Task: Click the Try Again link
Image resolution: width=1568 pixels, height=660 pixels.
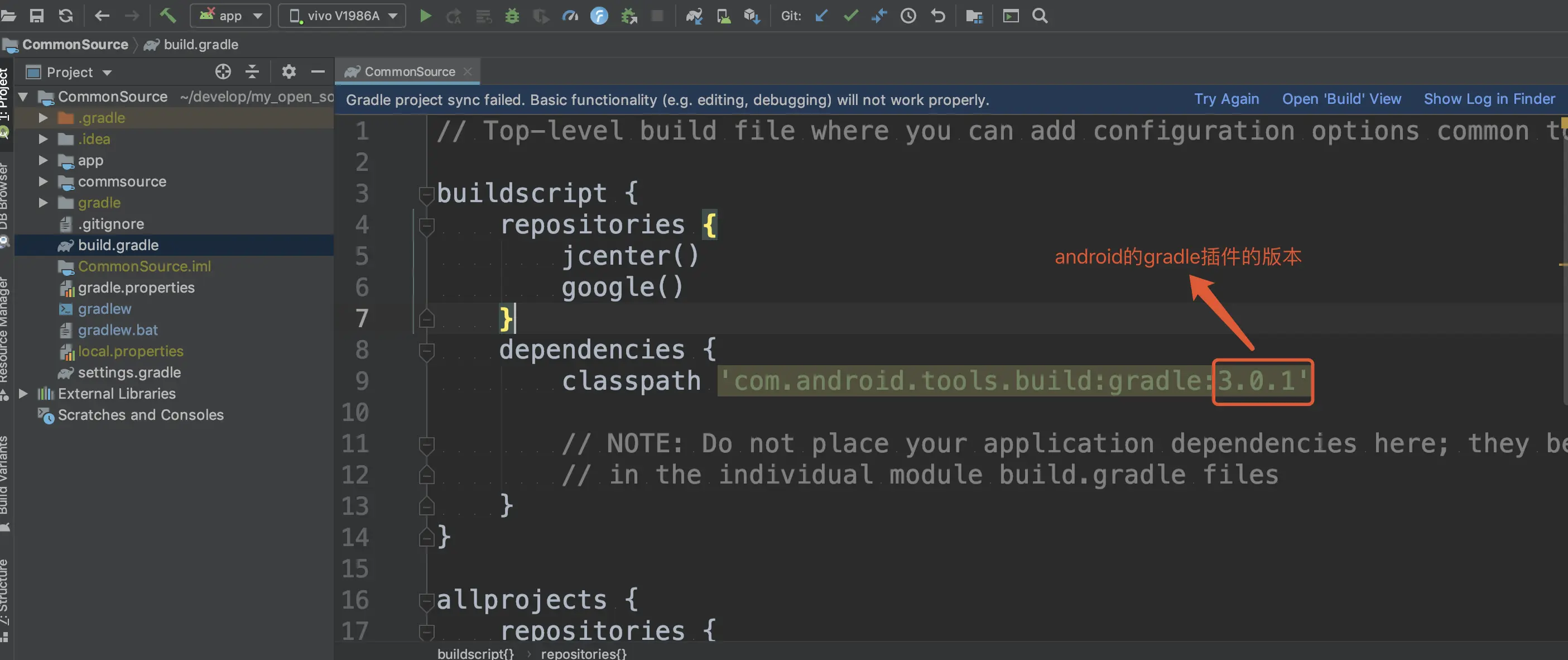Action: click(1226, 99)
